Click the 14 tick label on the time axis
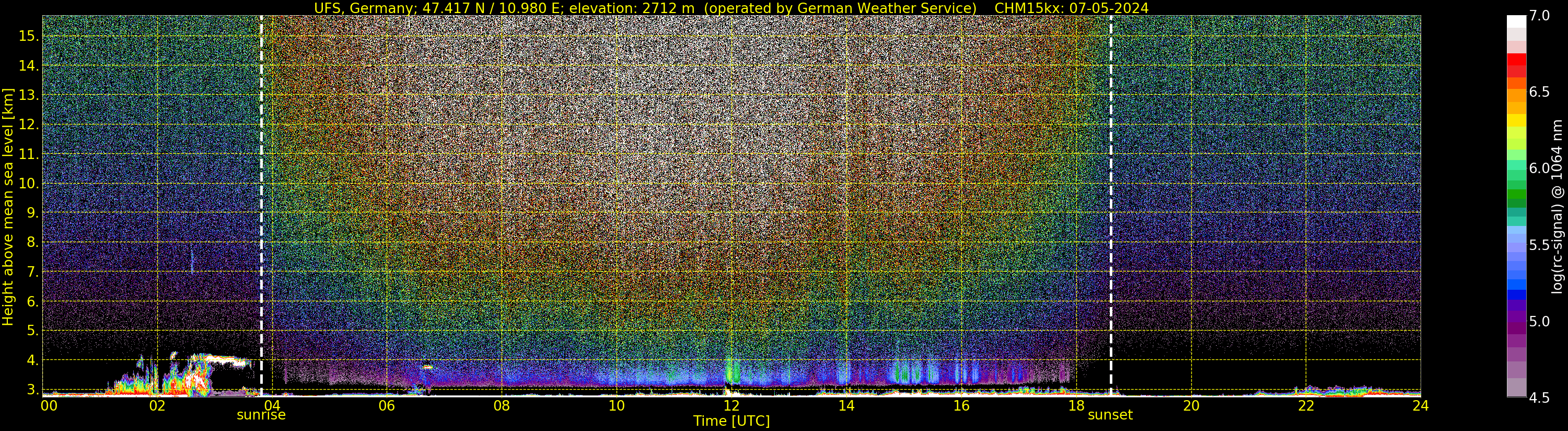The width and height of the screenshot is (1568, 431). pos(846,405)
